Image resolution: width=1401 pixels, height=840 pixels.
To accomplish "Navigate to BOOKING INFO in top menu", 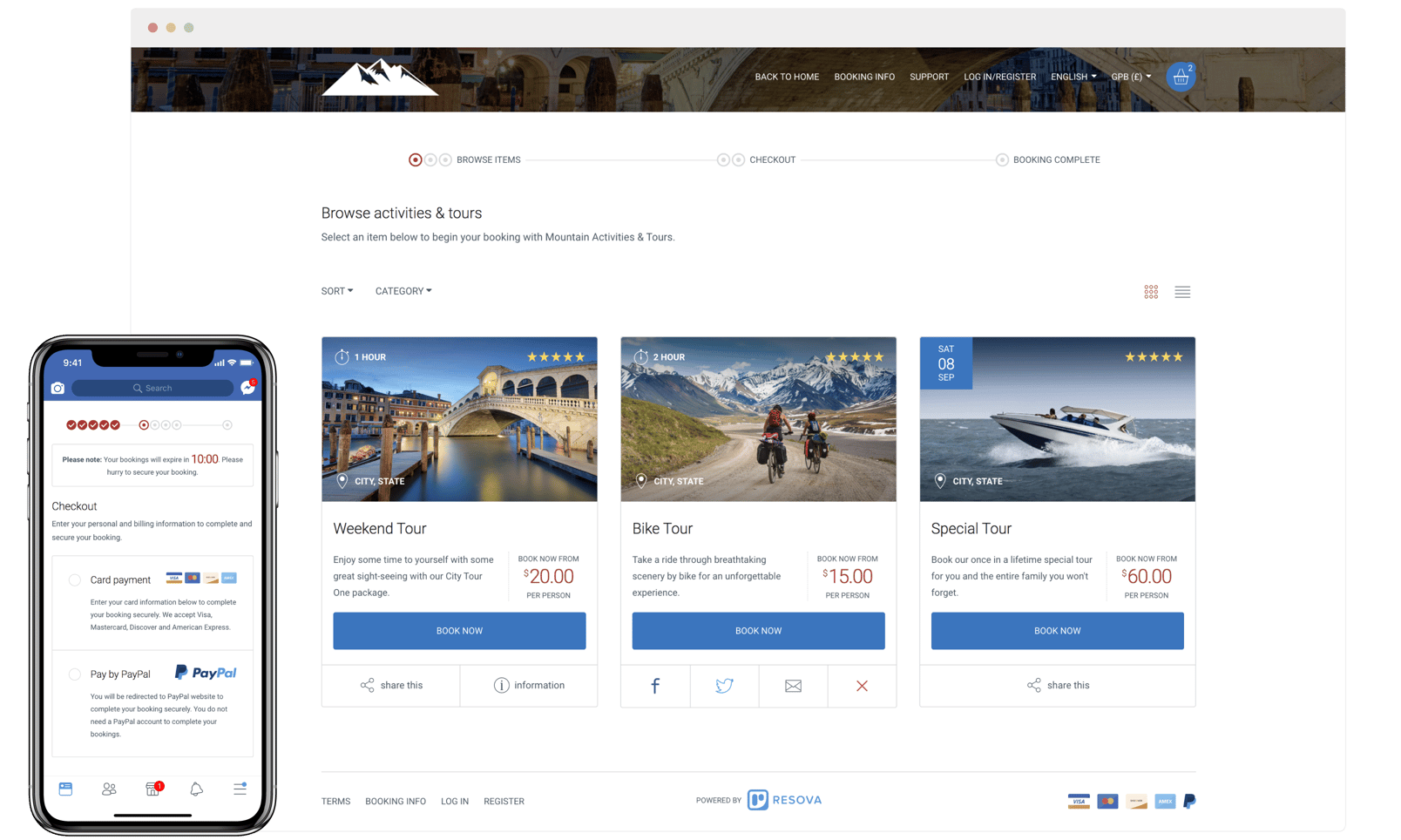I will click(x=863, y=77).
